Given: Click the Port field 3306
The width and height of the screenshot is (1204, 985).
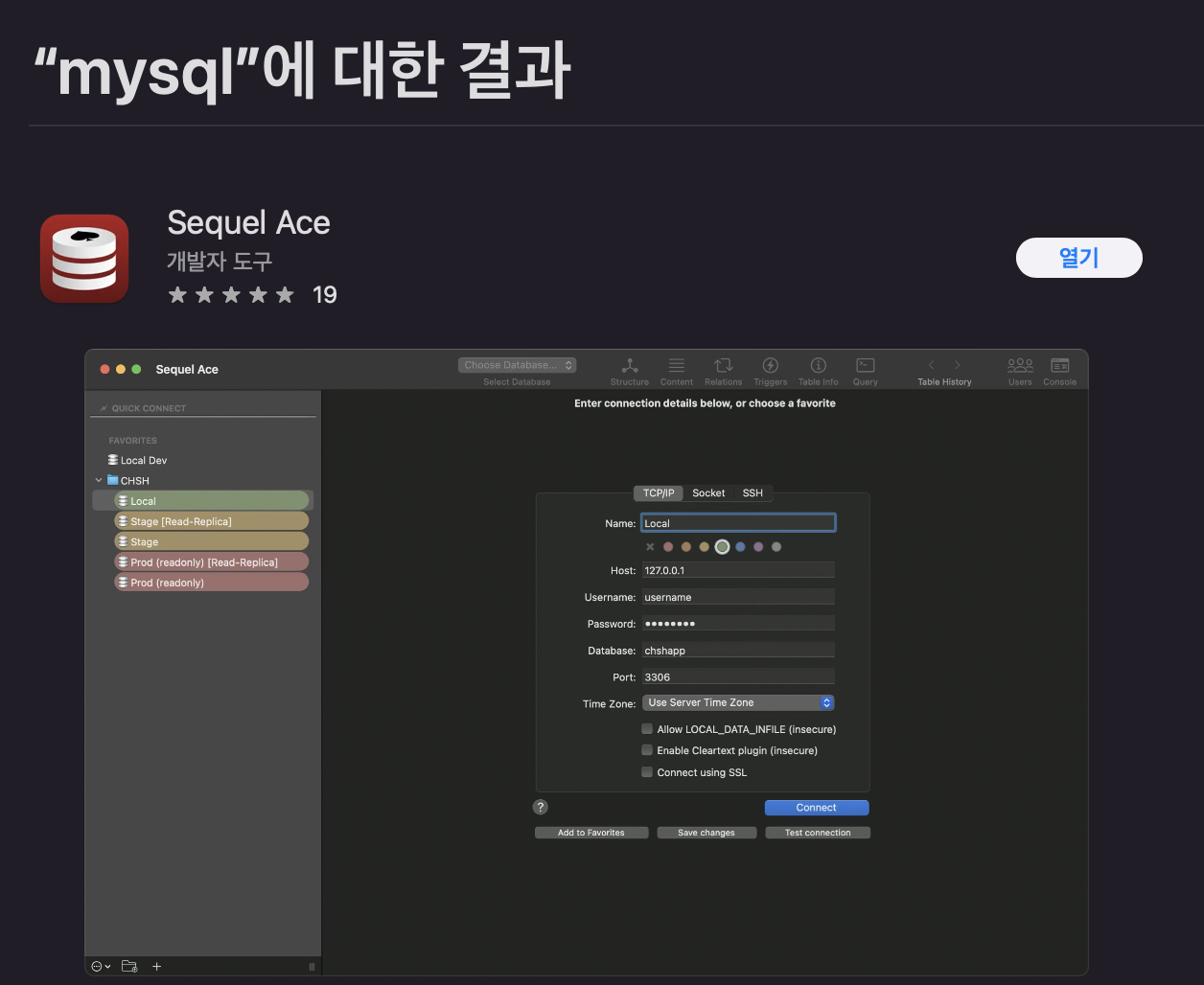Looking at the screenshot, I should coord(738,676).
